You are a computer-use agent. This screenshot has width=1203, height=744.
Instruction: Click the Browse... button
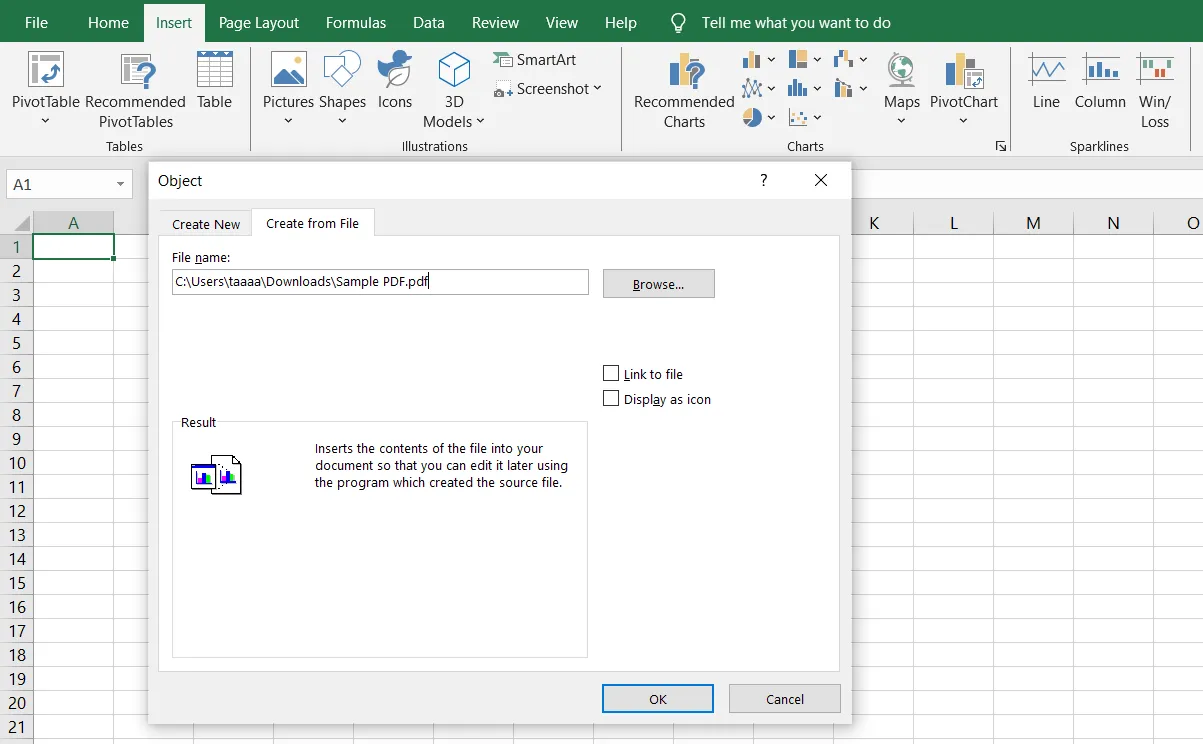[x=659, y=284]
